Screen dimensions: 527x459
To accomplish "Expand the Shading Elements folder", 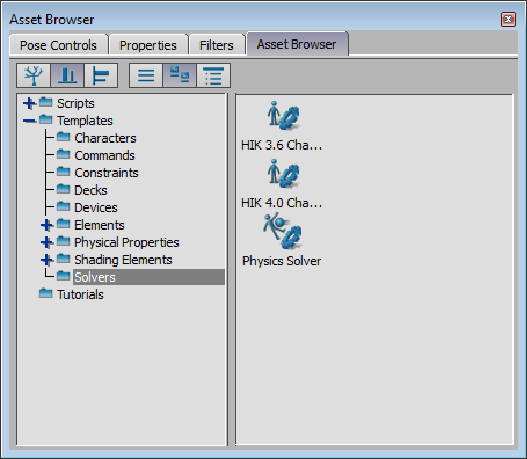I will 47,259.
